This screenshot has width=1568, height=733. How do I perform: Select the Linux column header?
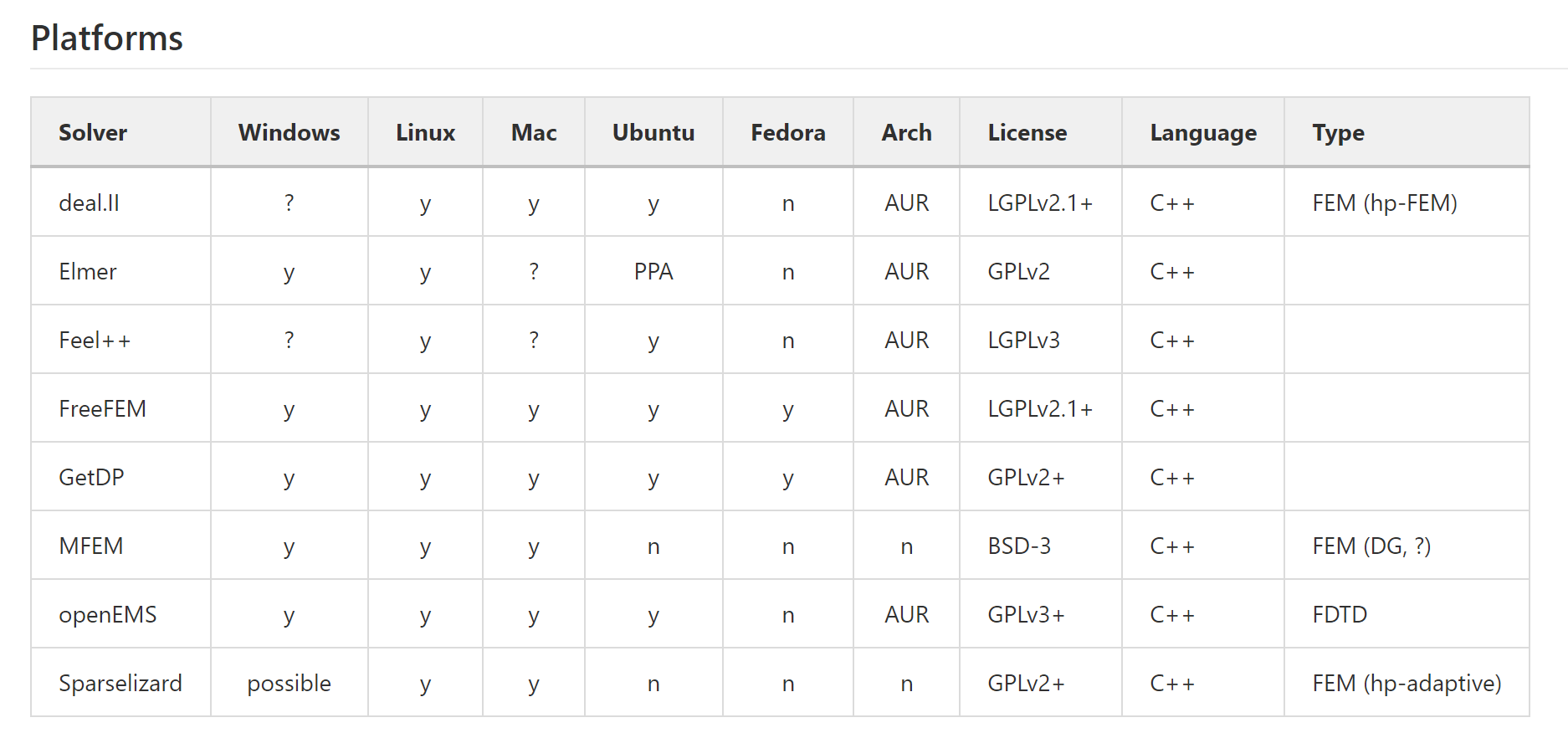pyautogui.click(x=426, y=133)
